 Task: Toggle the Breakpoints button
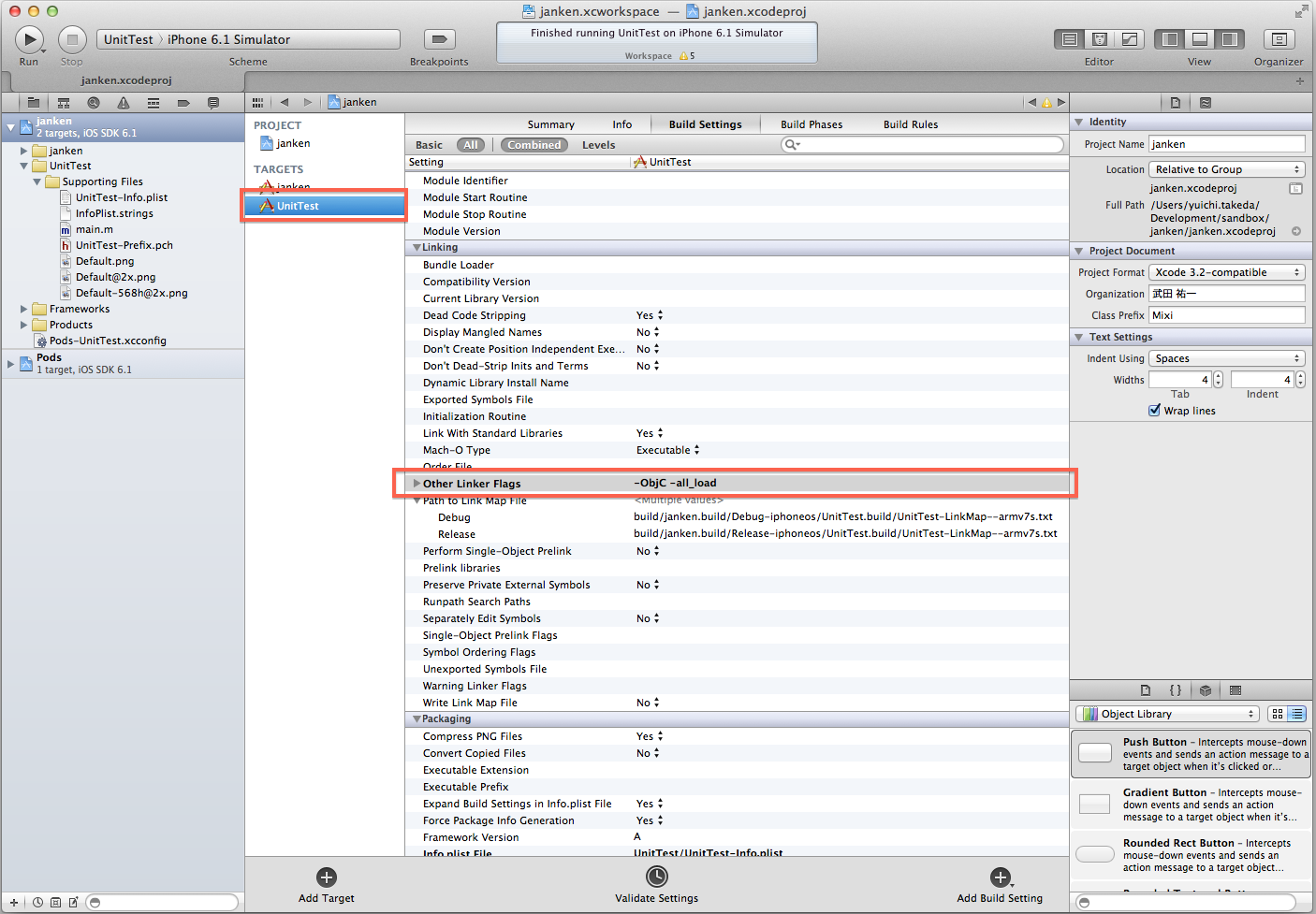[x=439, y=39]
